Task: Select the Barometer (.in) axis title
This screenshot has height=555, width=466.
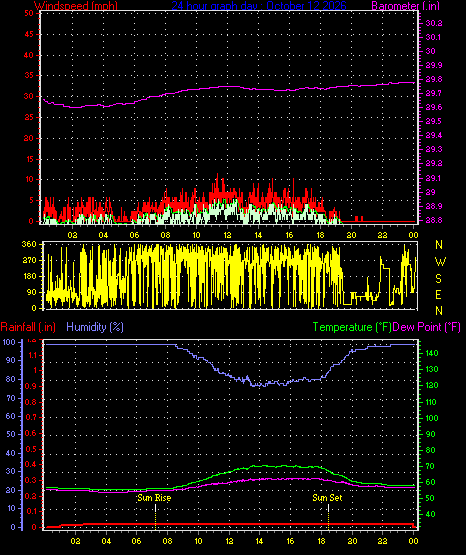Action: [x=405, y=5]
